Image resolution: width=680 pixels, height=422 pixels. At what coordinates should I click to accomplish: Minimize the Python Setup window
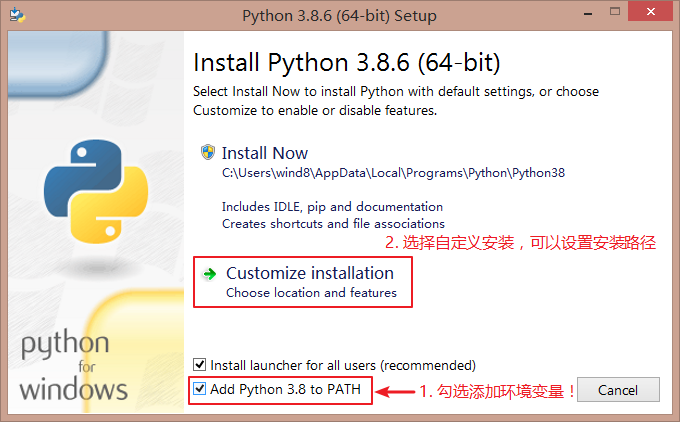588,13
